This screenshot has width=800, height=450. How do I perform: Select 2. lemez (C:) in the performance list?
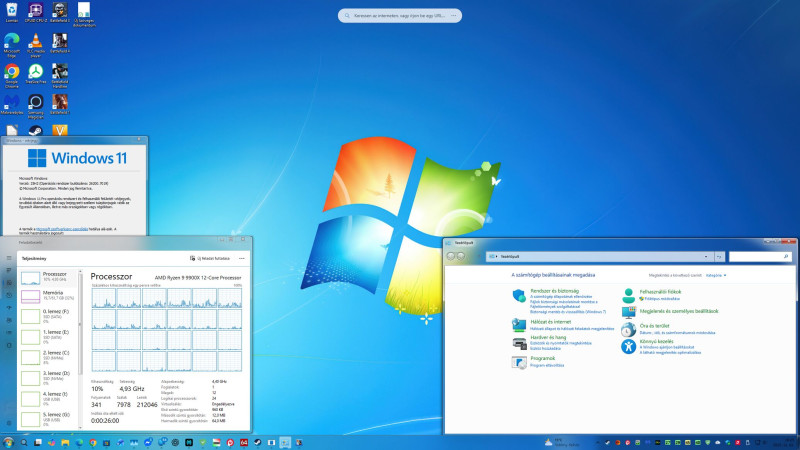point(48,357)
